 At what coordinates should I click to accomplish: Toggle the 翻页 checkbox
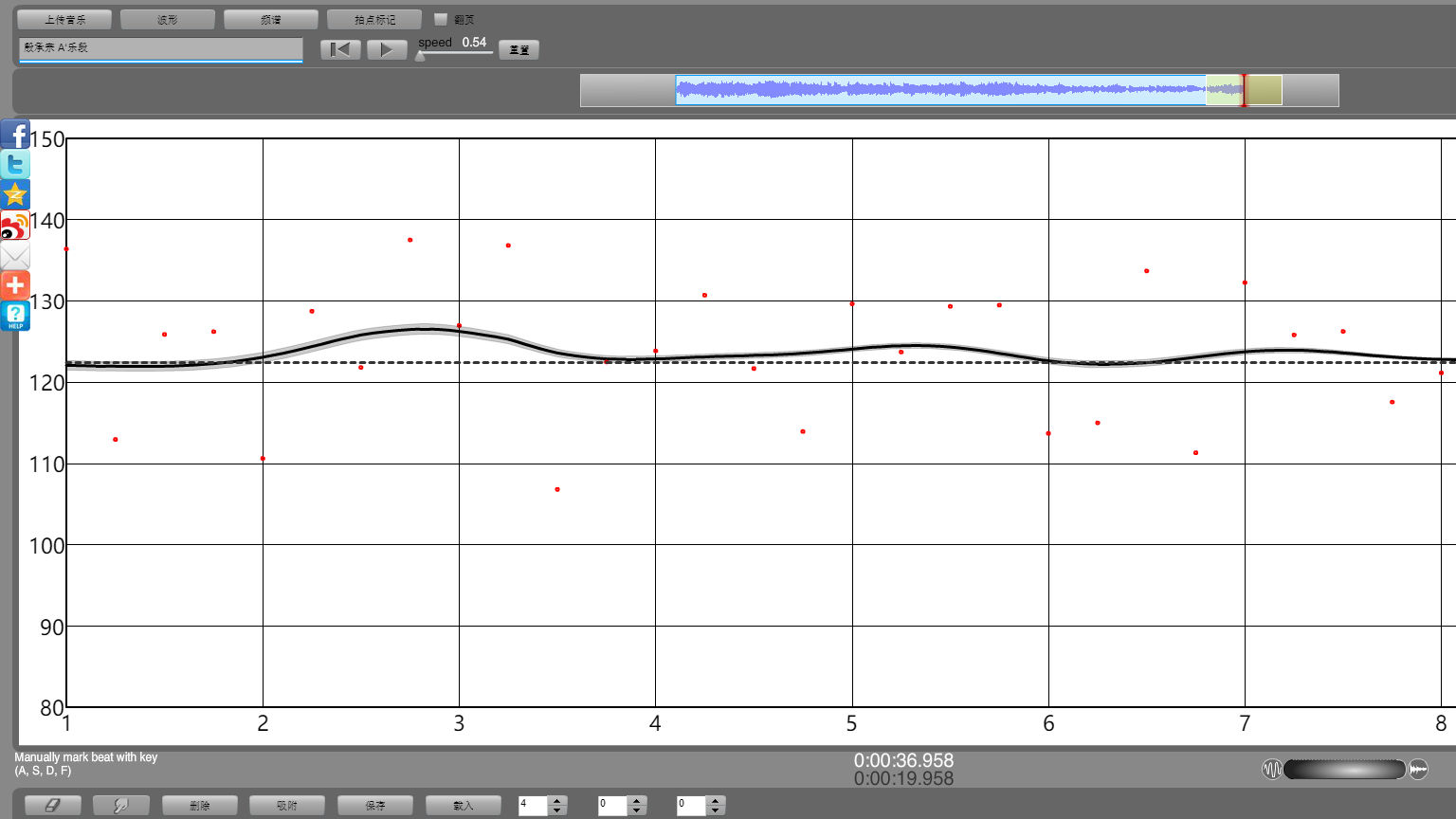tap(441, 19)
